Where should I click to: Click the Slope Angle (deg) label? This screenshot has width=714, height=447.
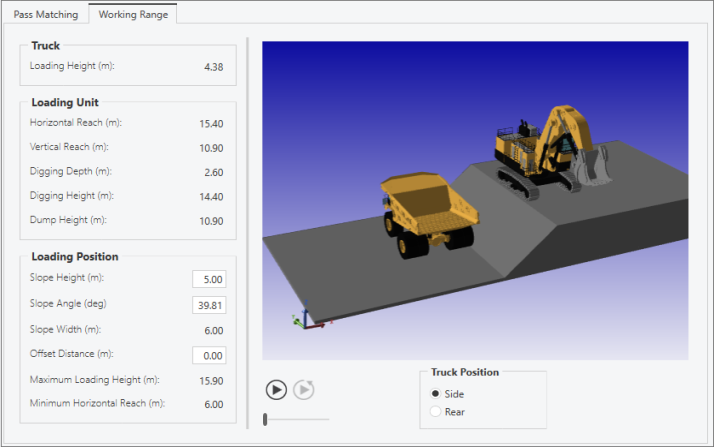pos(68,304)
